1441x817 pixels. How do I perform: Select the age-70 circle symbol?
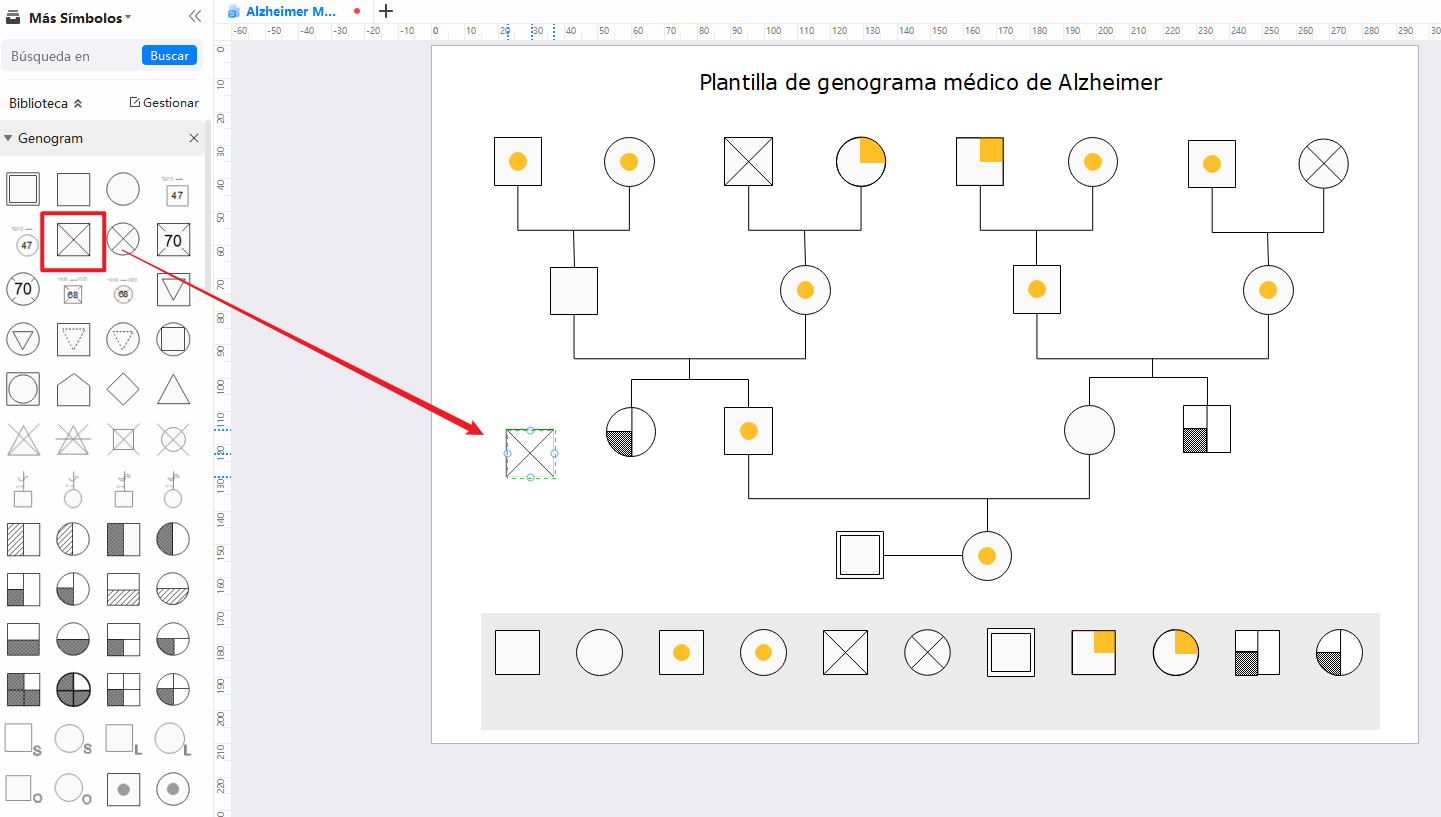click(22, 289)
